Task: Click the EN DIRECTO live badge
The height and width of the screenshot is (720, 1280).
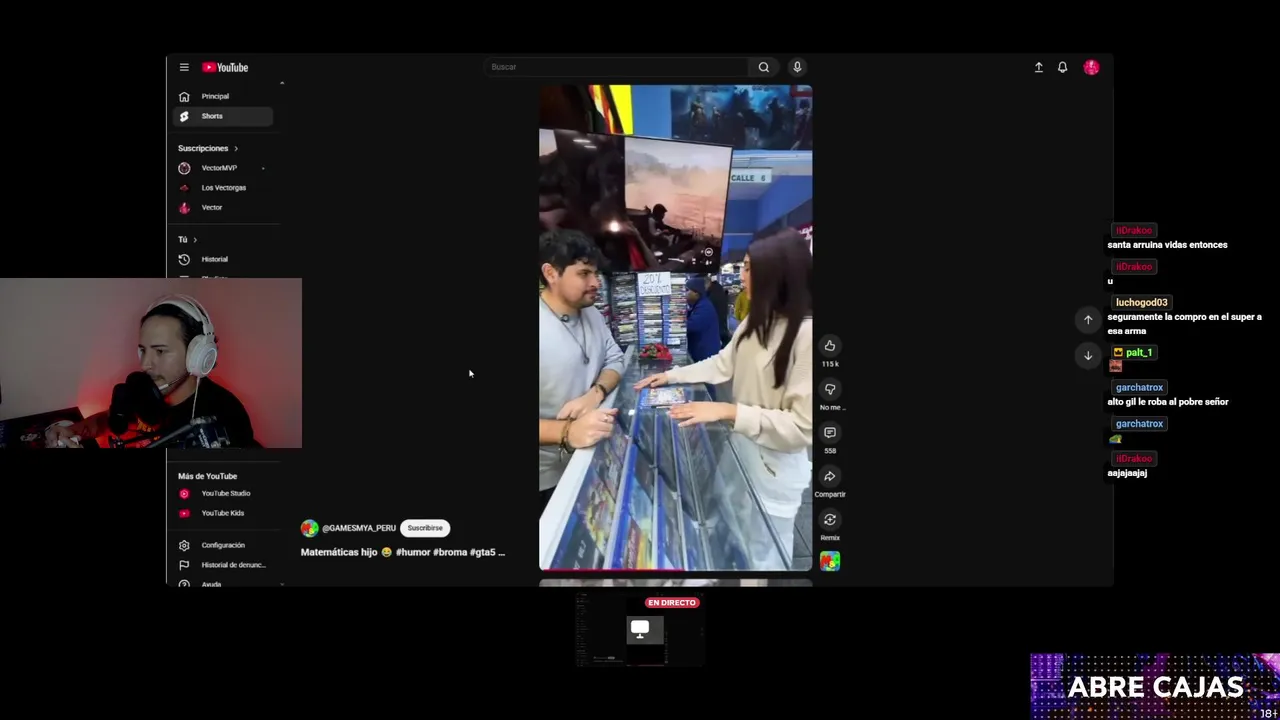Action: 671,603
